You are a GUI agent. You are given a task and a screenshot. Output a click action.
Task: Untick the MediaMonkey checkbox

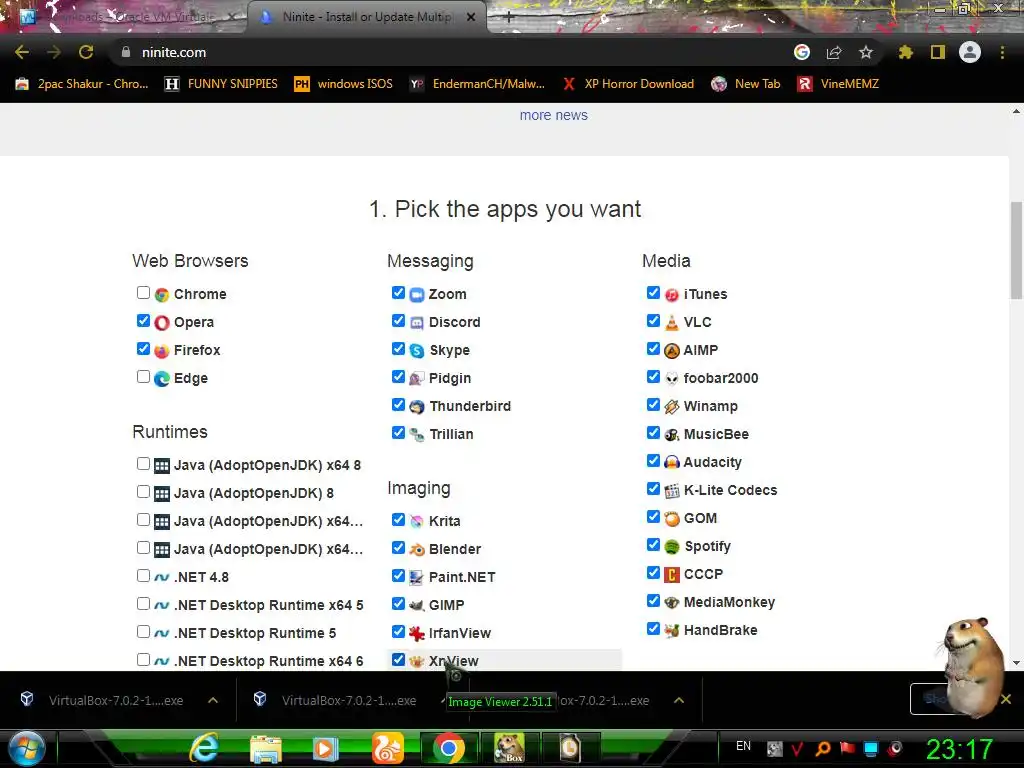tap(653, 601)
